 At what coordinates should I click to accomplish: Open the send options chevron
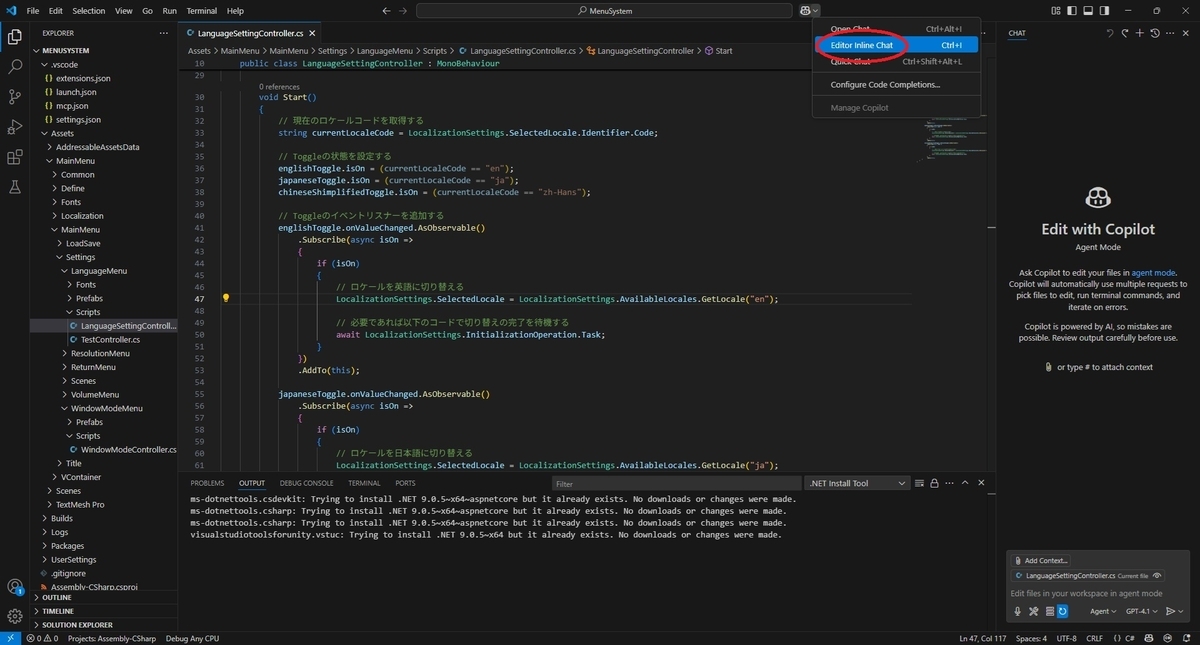[1182, 611]
